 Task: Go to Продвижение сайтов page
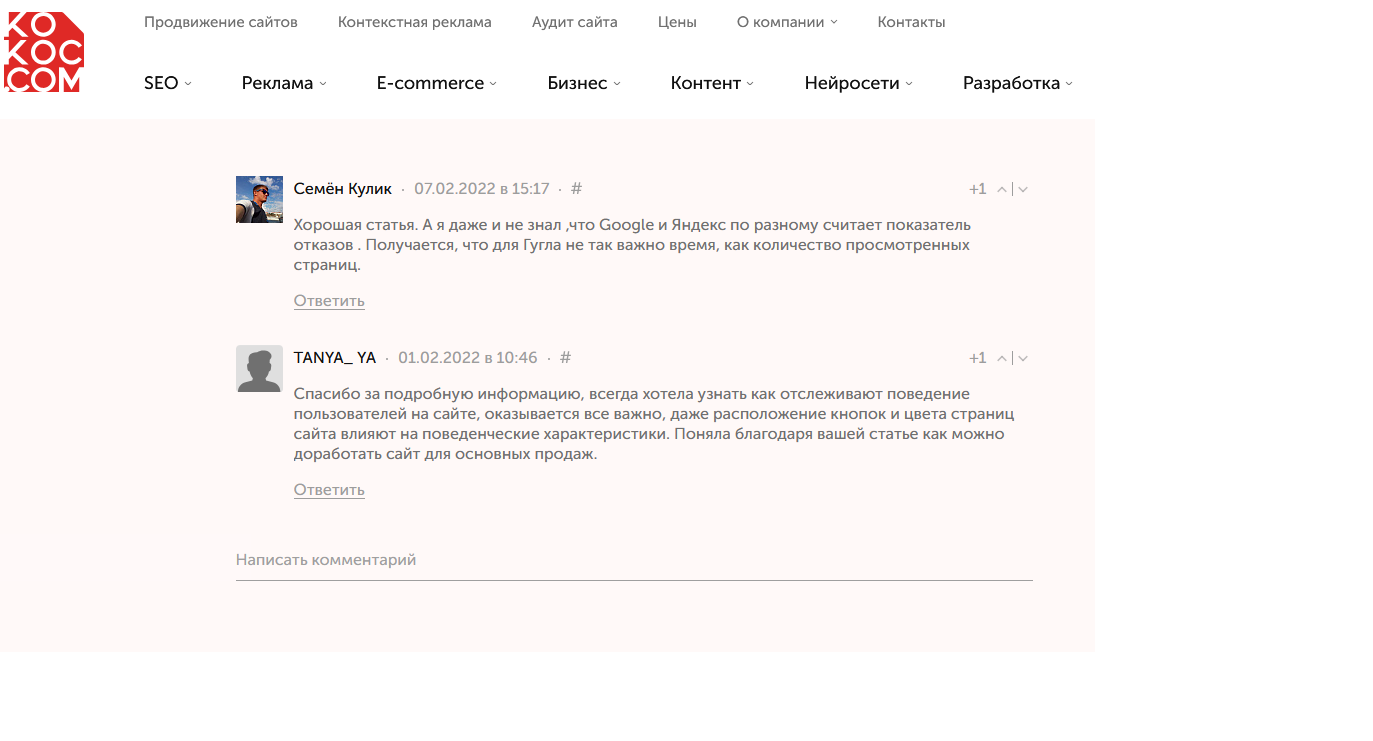point(220,22)
